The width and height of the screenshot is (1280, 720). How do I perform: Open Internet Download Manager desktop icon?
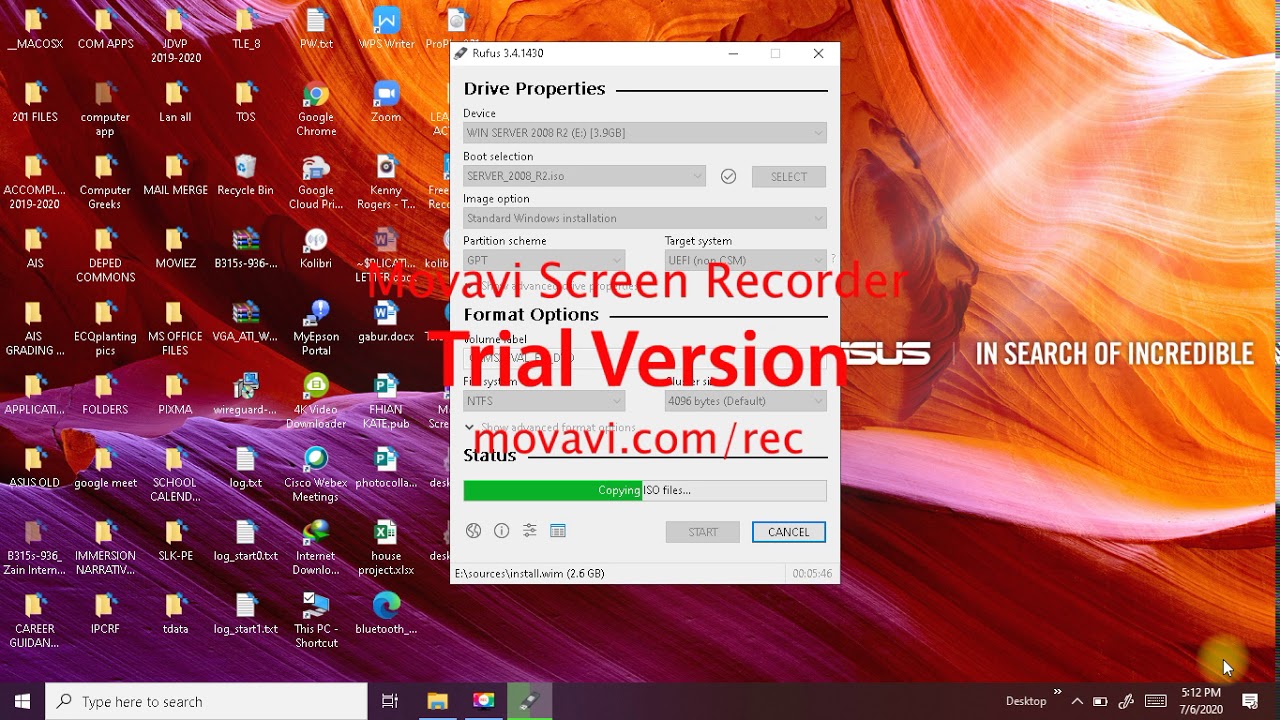coord(316,548)
